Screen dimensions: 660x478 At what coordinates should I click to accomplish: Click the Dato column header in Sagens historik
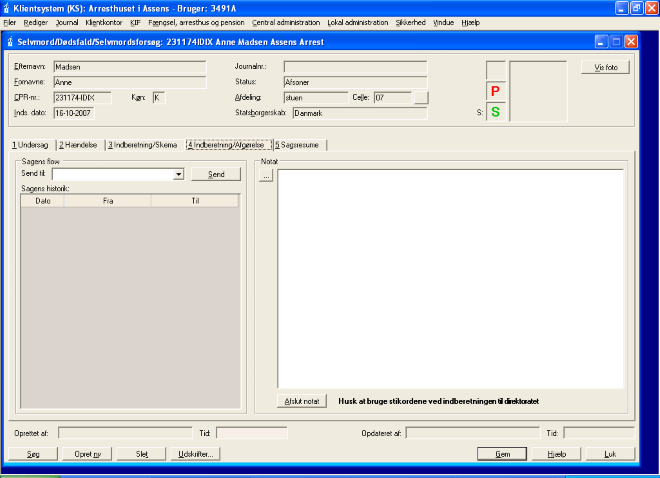pos(43,200)
